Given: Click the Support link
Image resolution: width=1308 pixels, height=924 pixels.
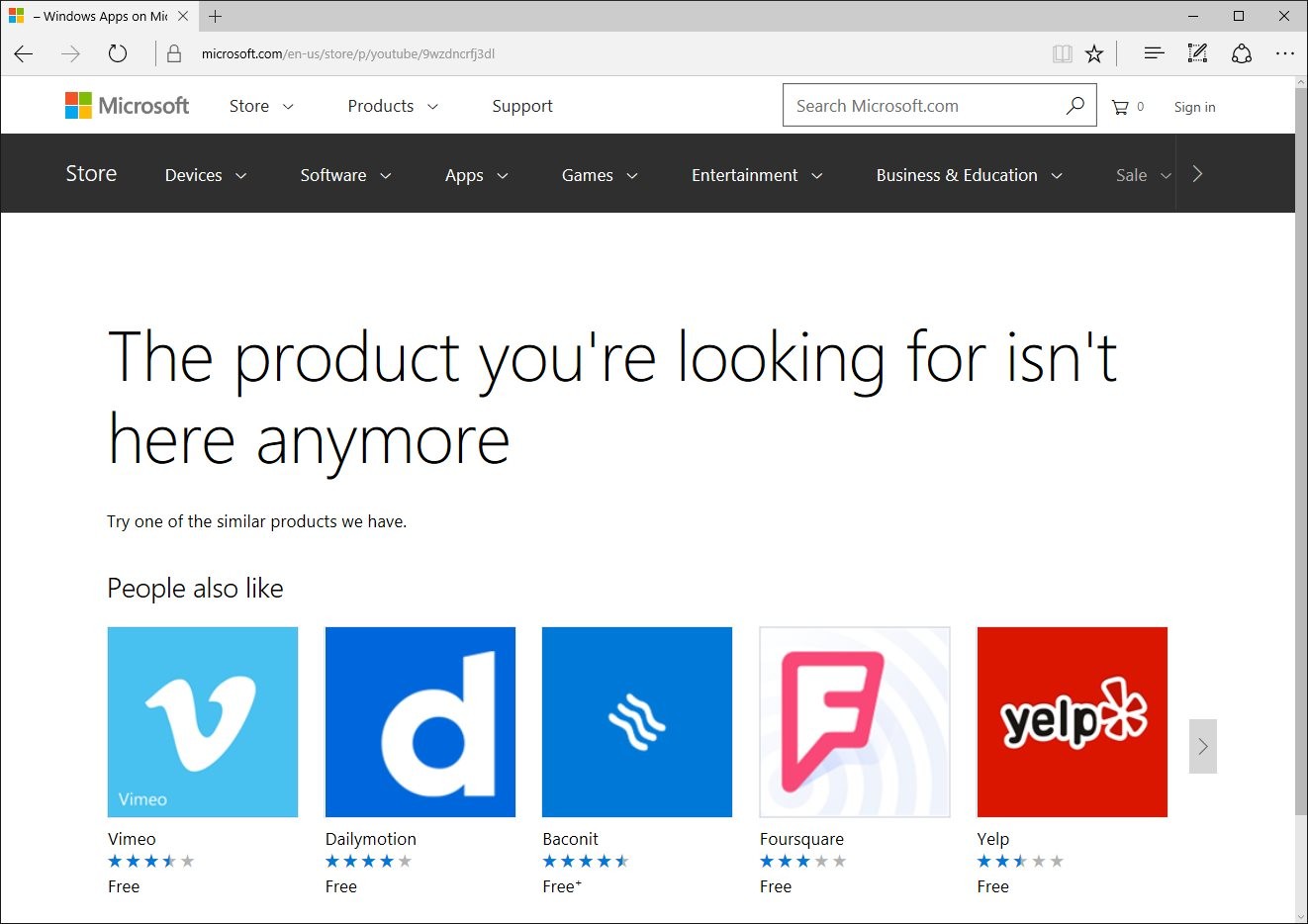Looking at the screenshot, I should [522, 106].
